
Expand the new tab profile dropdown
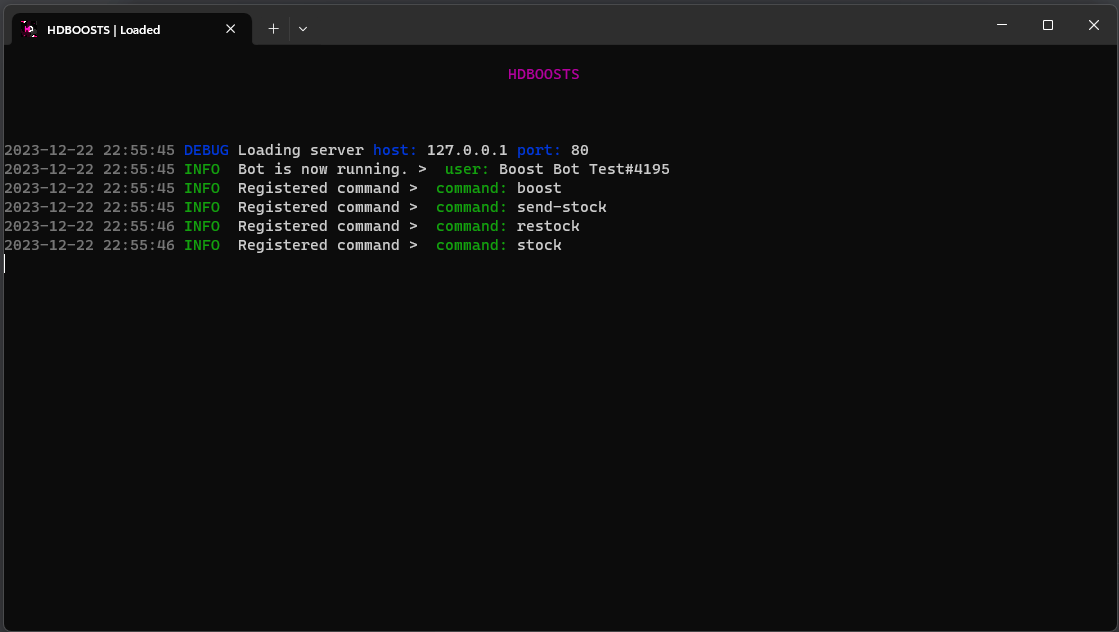click(x=303, y=29)
